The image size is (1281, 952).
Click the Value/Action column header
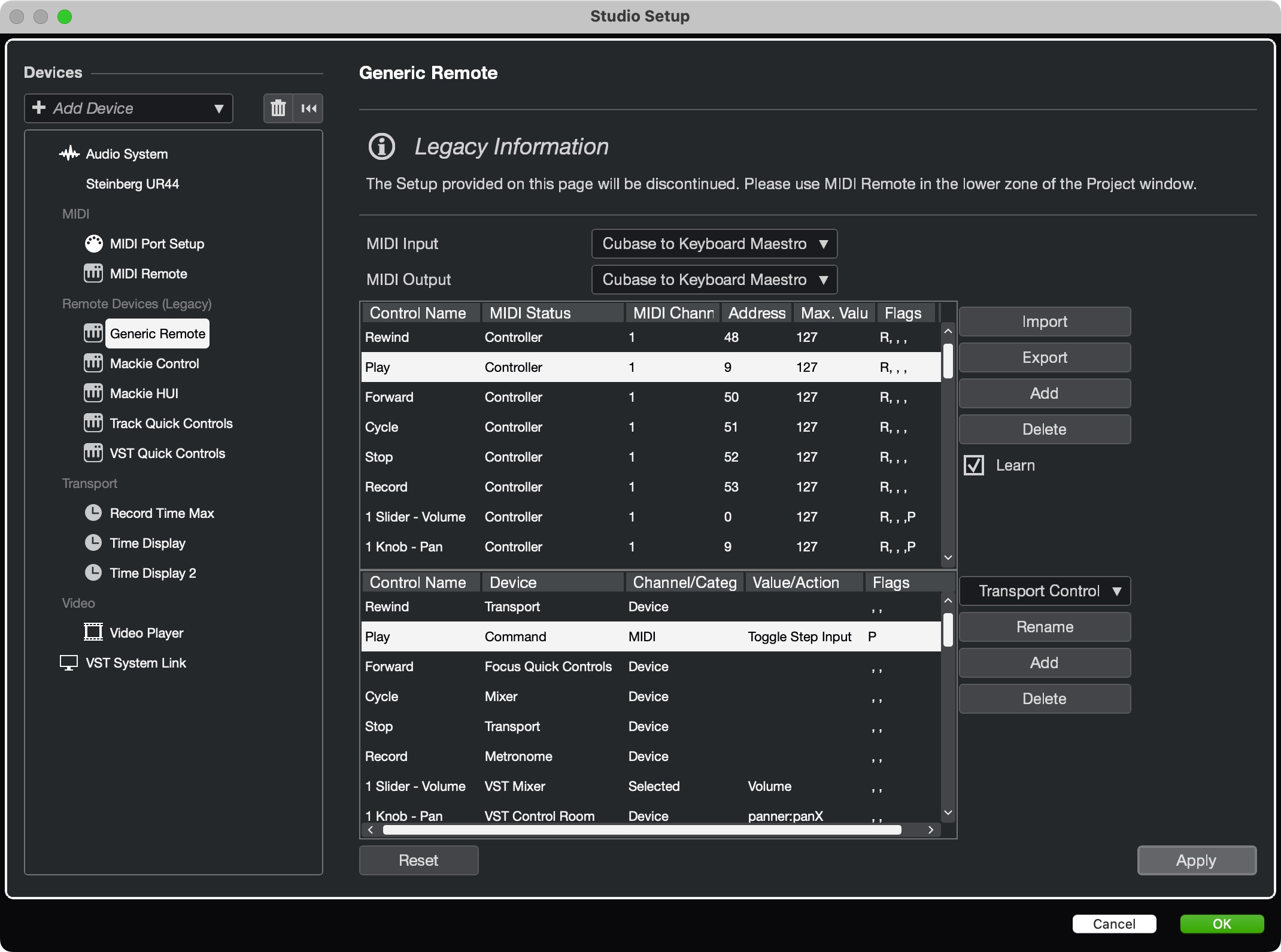coord(804,583)
